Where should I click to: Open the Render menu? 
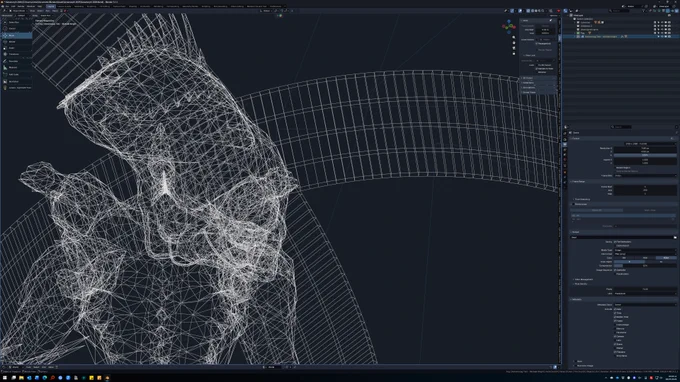(x=21, y=7)
